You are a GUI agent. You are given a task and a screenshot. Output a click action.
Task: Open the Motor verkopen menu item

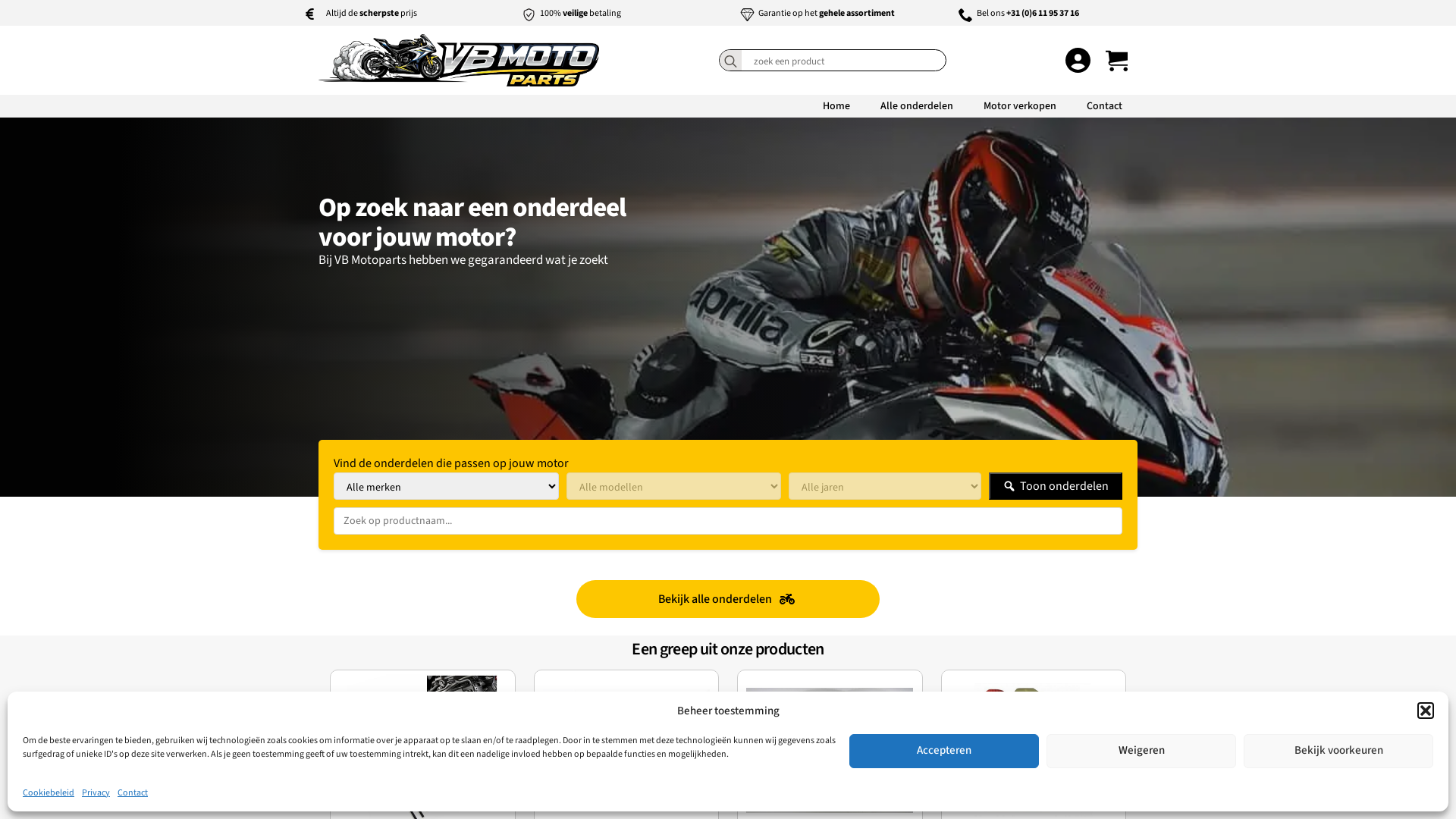pyautogui.click(x=1020, y=106)
